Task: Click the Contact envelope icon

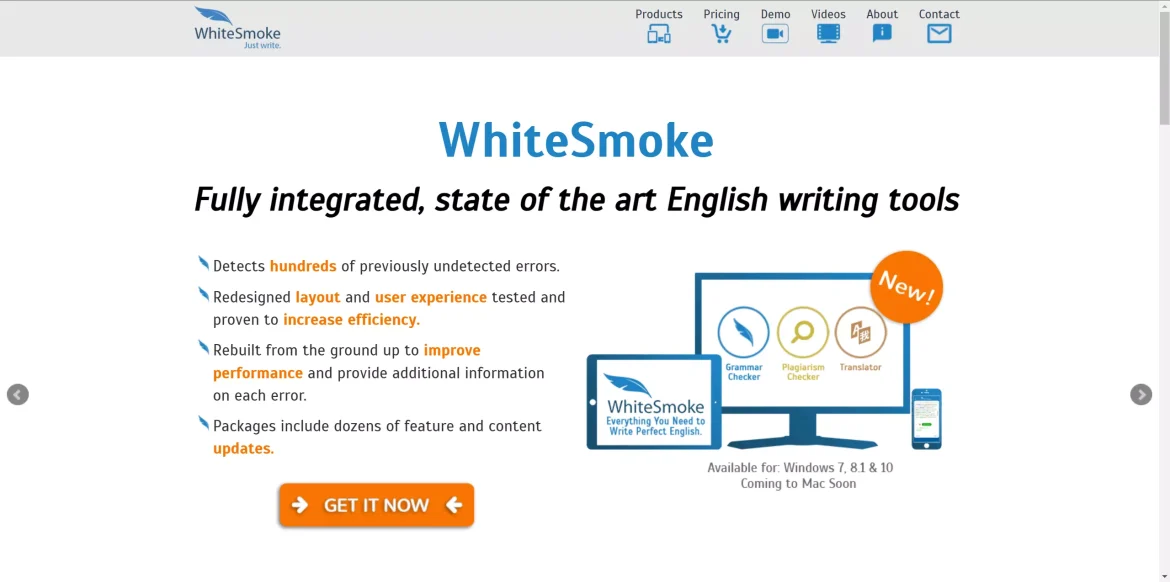Action: point(939,34)
